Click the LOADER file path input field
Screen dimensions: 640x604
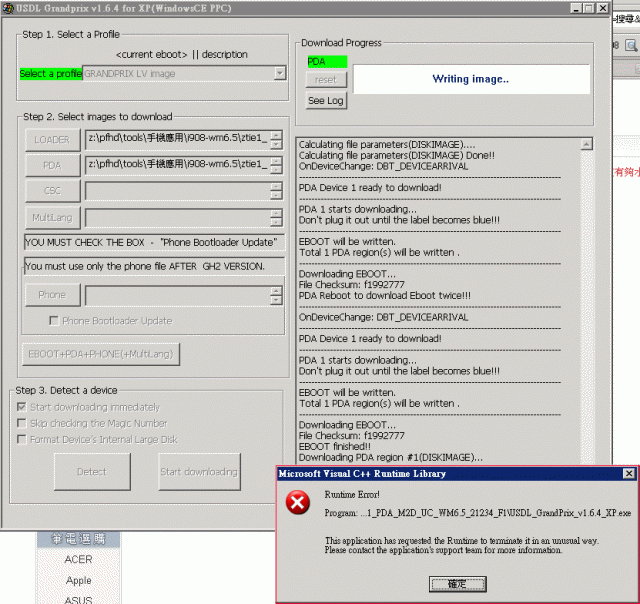coord(178,140)
